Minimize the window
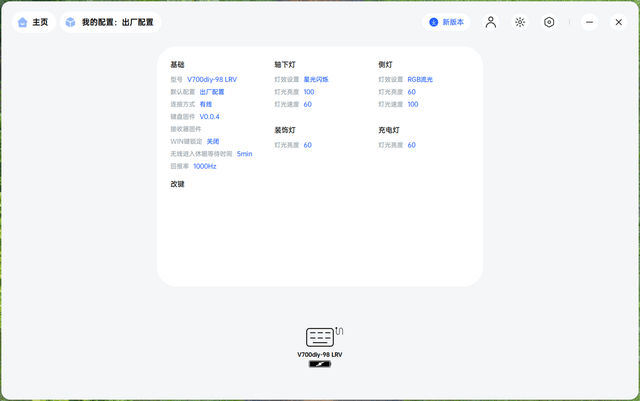The height and width of the screenshot is (401, 640). click(589, 22)
